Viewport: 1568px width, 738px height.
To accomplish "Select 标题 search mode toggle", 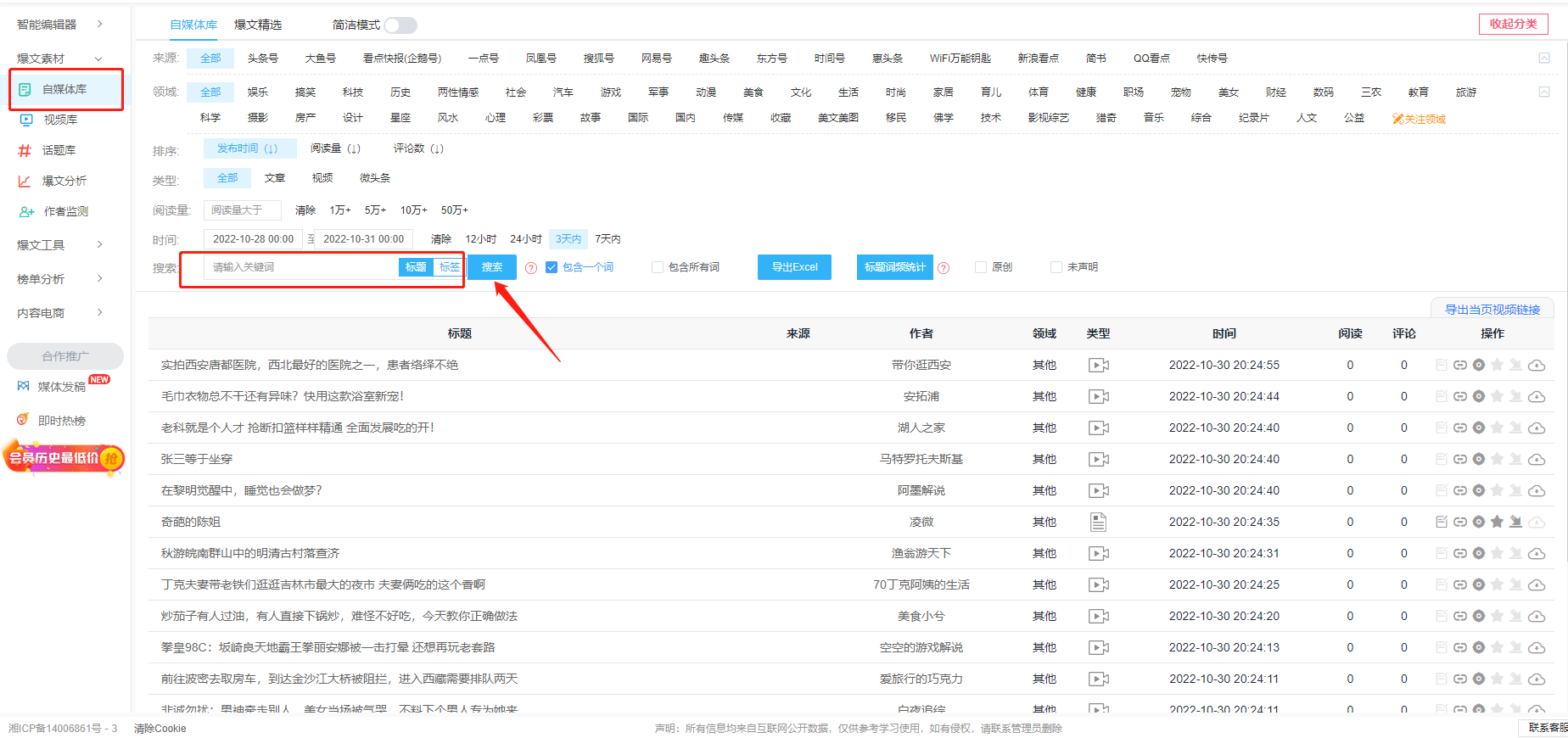I will (416, 267).
